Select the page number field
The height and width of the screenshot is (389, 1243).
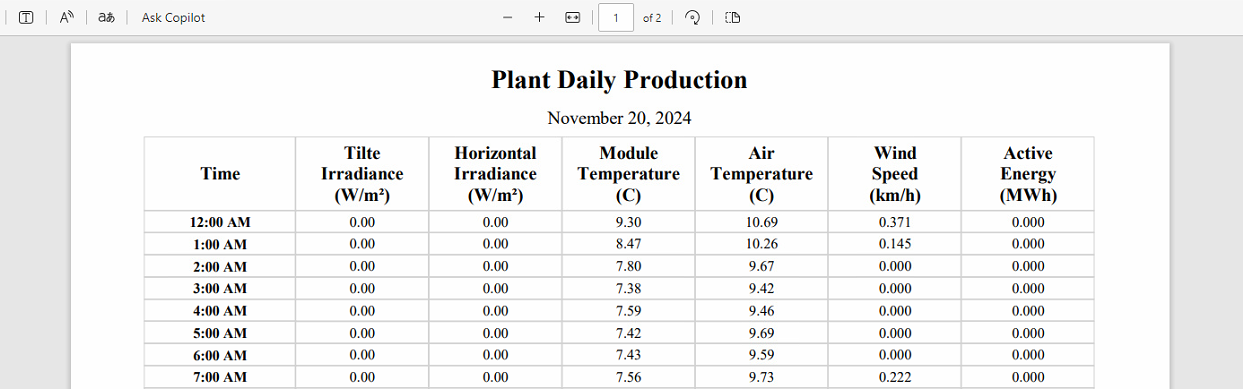point(616,17)
